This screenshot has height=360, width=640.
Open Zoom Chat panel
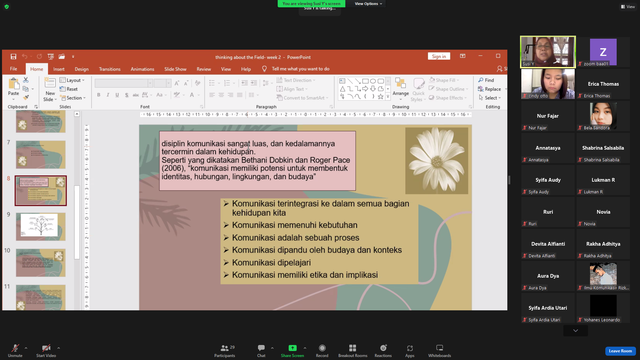pos(261,350)
